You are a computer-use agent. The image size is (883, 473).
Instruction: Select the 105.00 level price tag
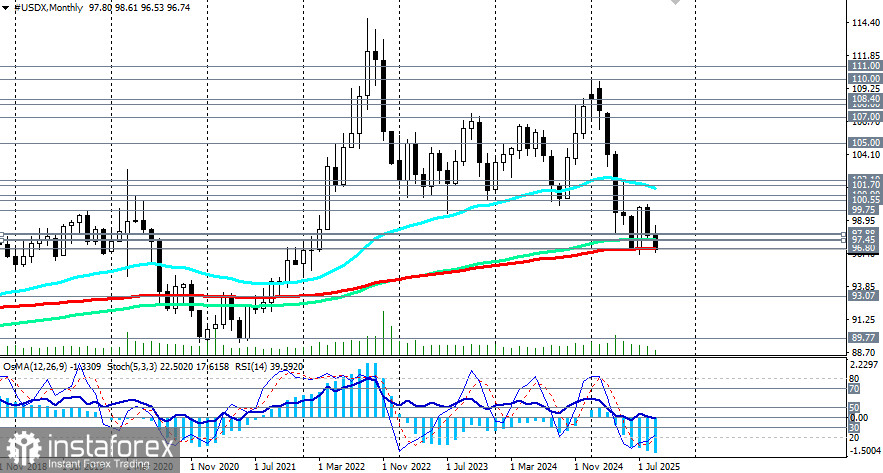click(866, 143)
